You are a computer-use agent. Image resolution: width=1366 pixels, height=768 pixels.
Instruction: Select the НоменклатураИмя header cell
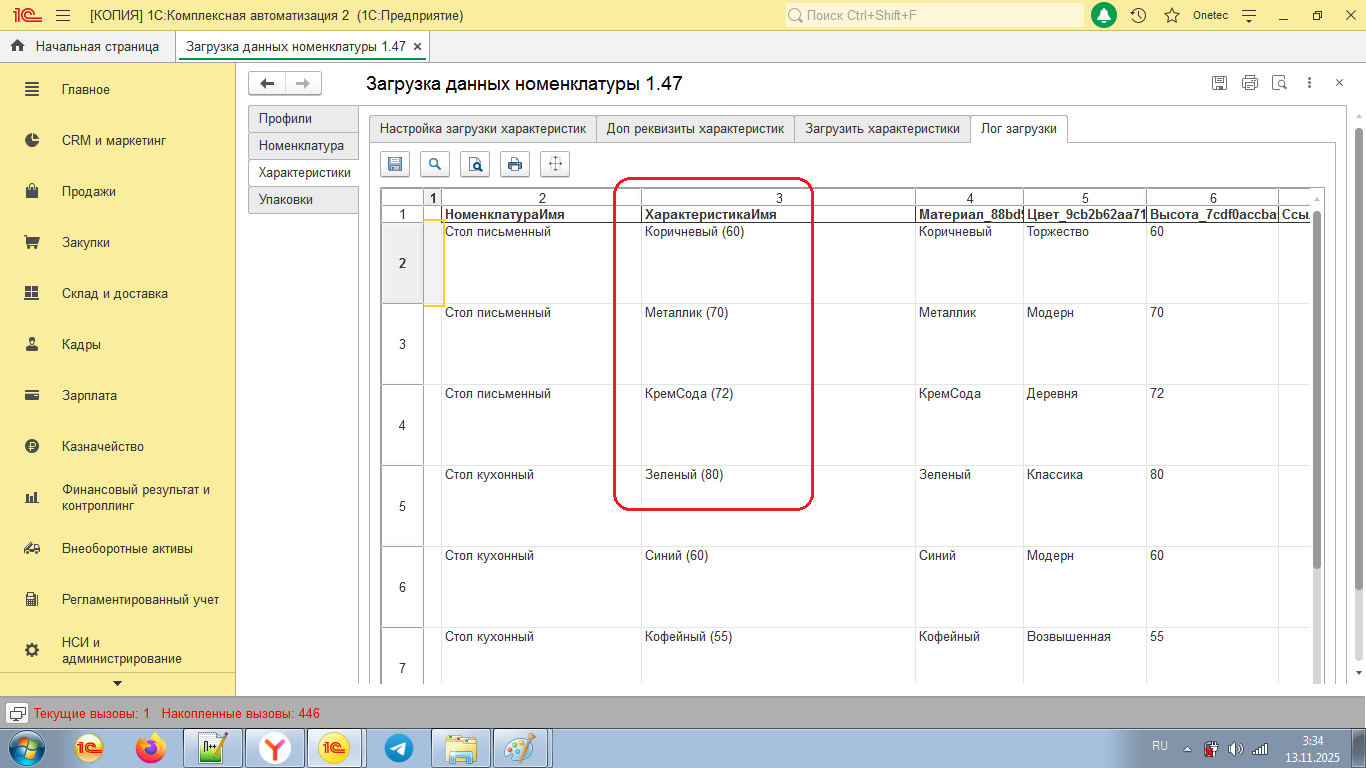[x=542, y=215]
